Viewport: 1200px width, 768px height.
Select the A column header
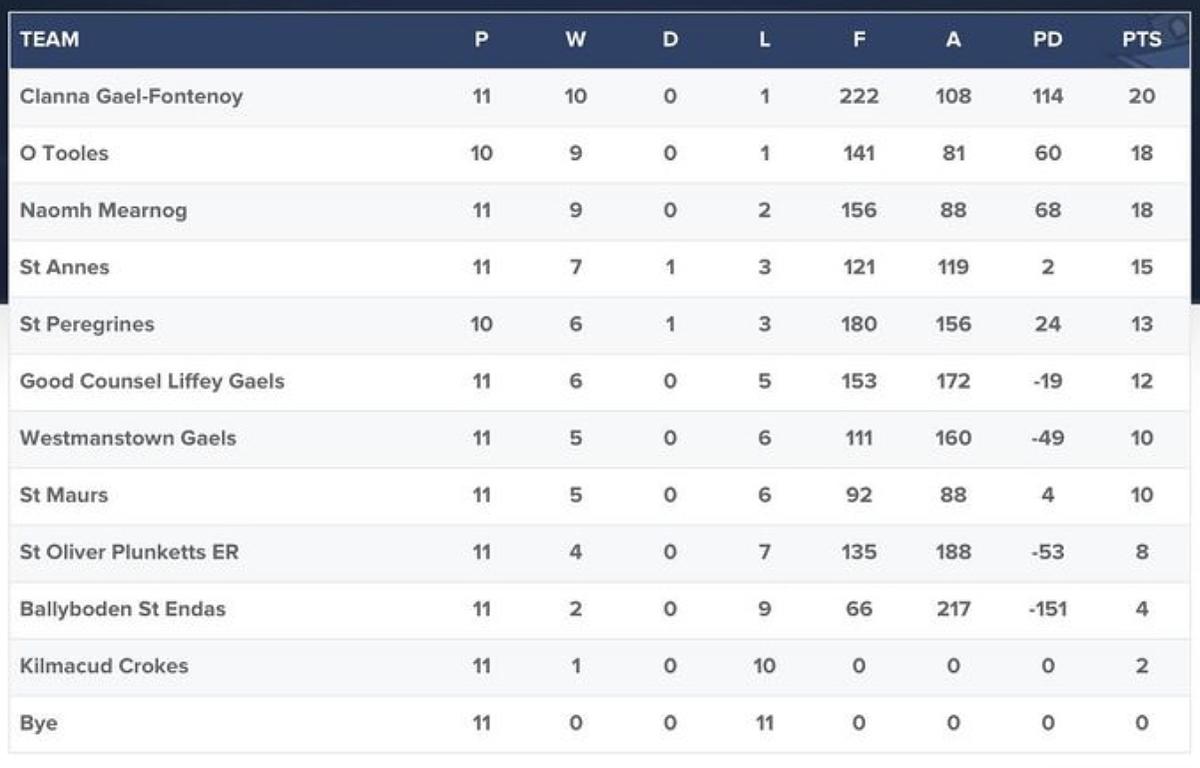pos(953,40)
